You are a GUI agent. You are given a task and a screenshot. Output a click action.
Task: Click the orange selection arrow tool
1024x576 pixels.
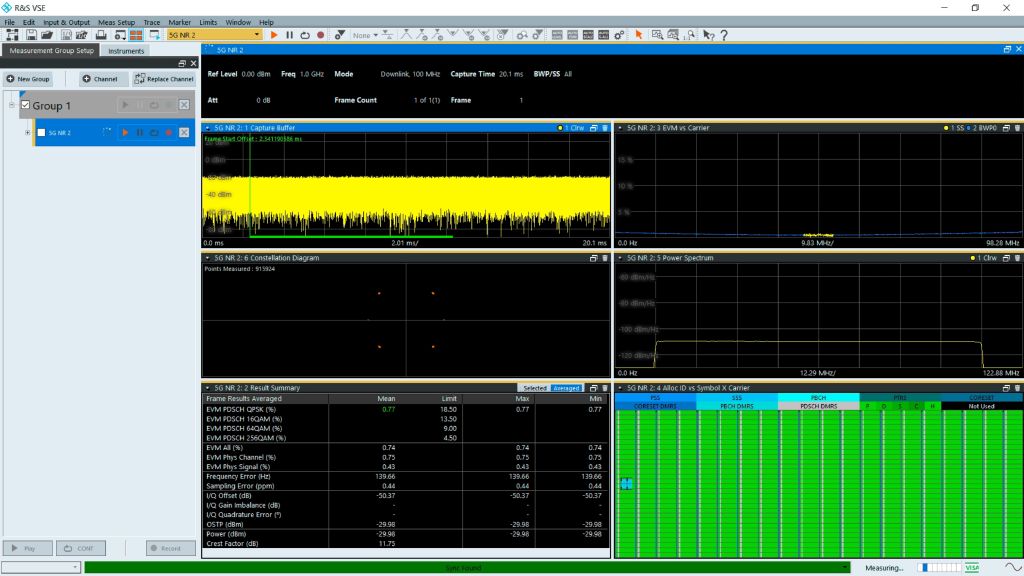point(637,35)
